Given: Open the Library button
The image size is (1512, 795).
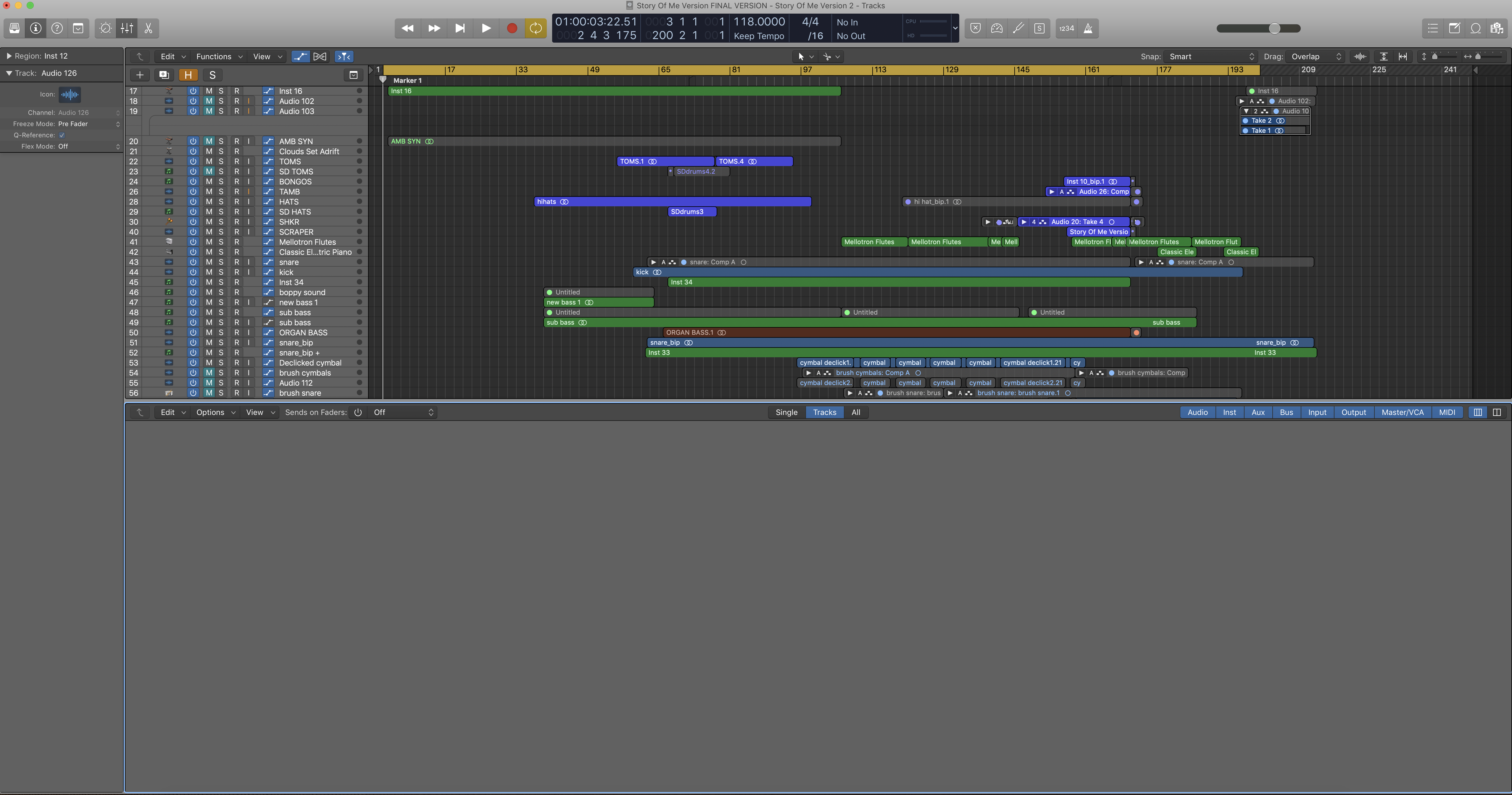Looking at the screenshot, I should (15, 28).
